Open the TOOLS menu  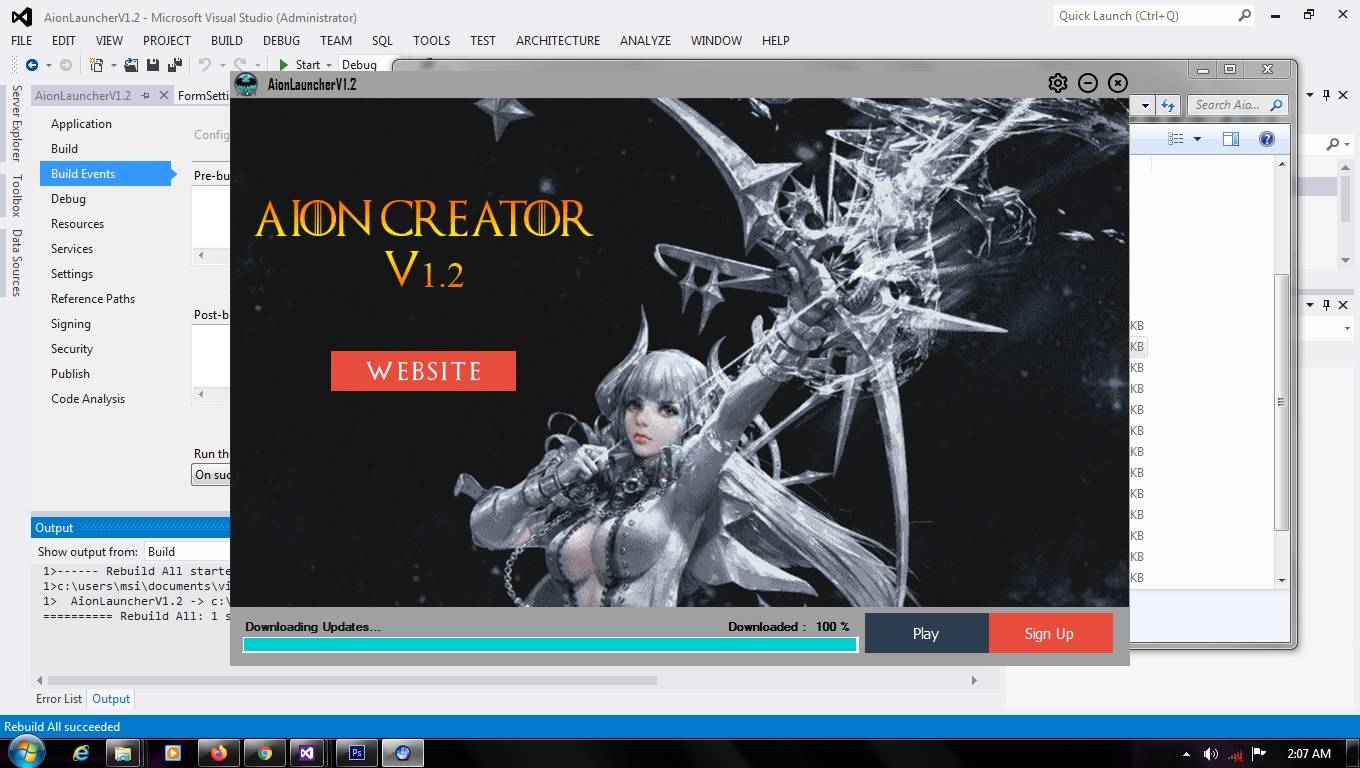tap(431, 40)
